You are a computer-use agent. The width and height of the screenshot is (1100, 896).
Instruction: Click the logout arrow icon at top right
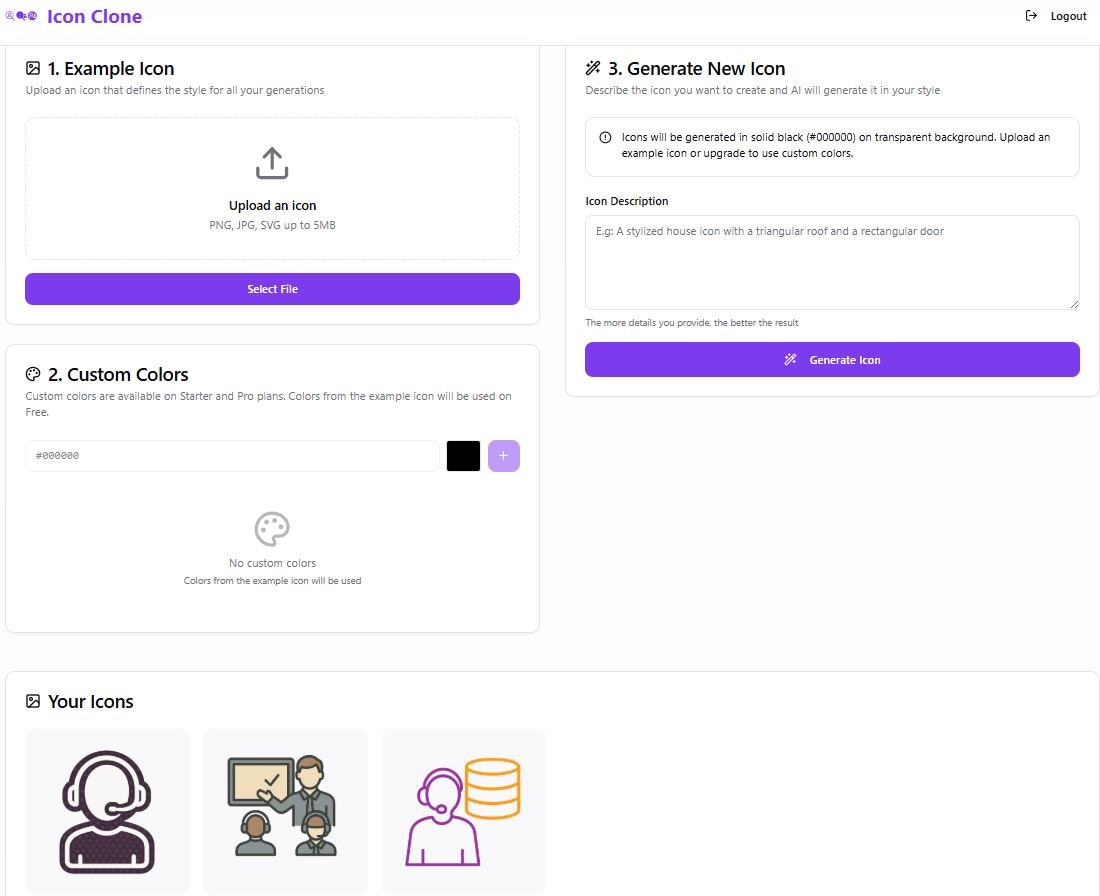[x=1031, y=16]
